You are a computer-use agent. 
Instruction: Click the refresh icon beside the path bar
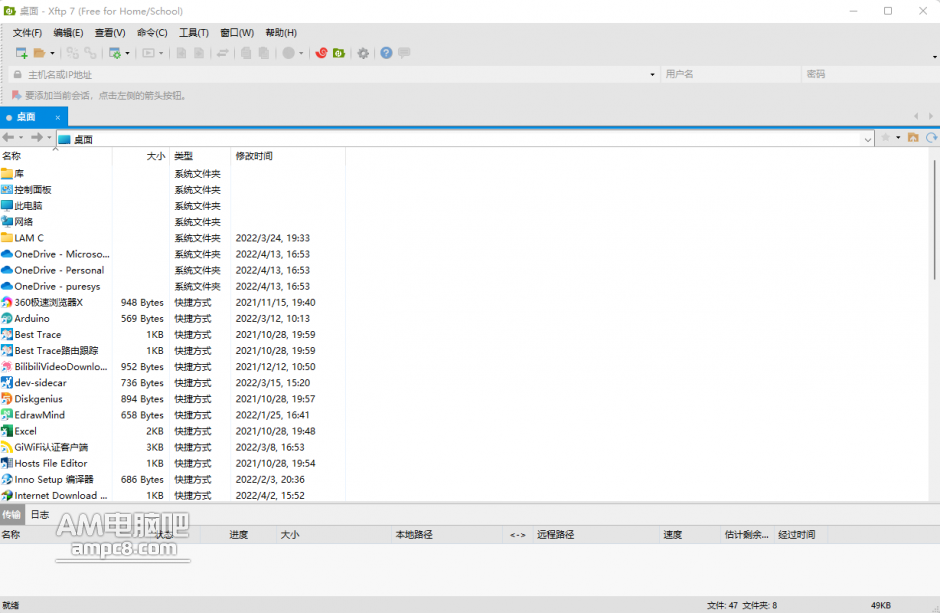click(932, 138)
